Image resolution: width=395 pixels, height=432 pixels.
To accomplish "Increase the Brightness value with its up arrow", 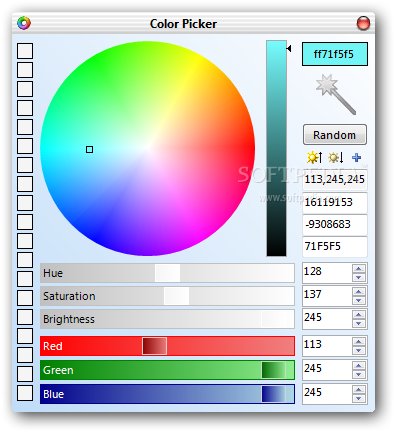I will [x=359, y=315].
